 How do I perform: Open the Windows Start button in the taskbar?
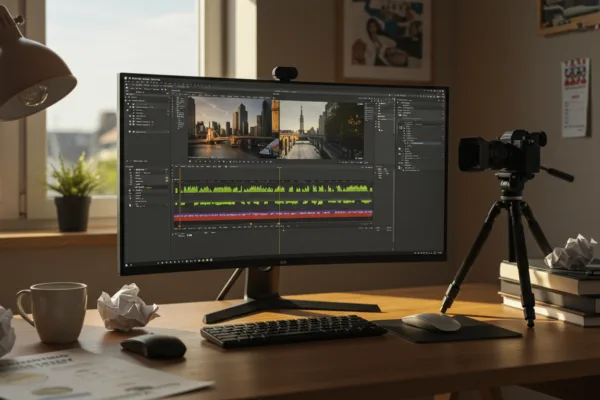point(127,264)
